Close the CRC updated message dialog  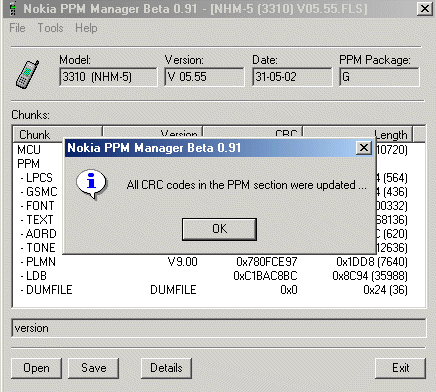point(364,147)
